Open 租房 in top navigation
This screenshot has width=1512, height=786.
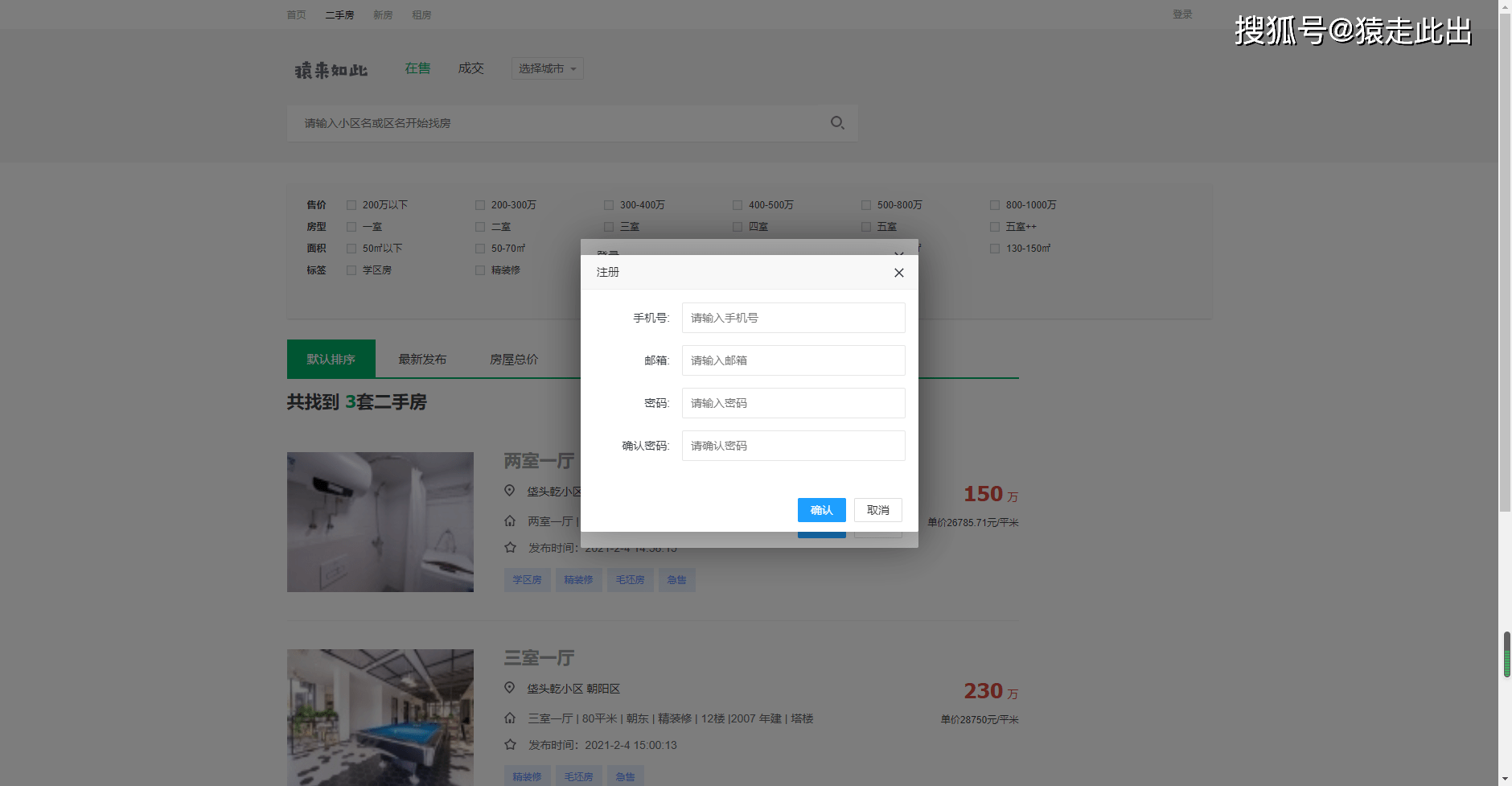[421, 14]
